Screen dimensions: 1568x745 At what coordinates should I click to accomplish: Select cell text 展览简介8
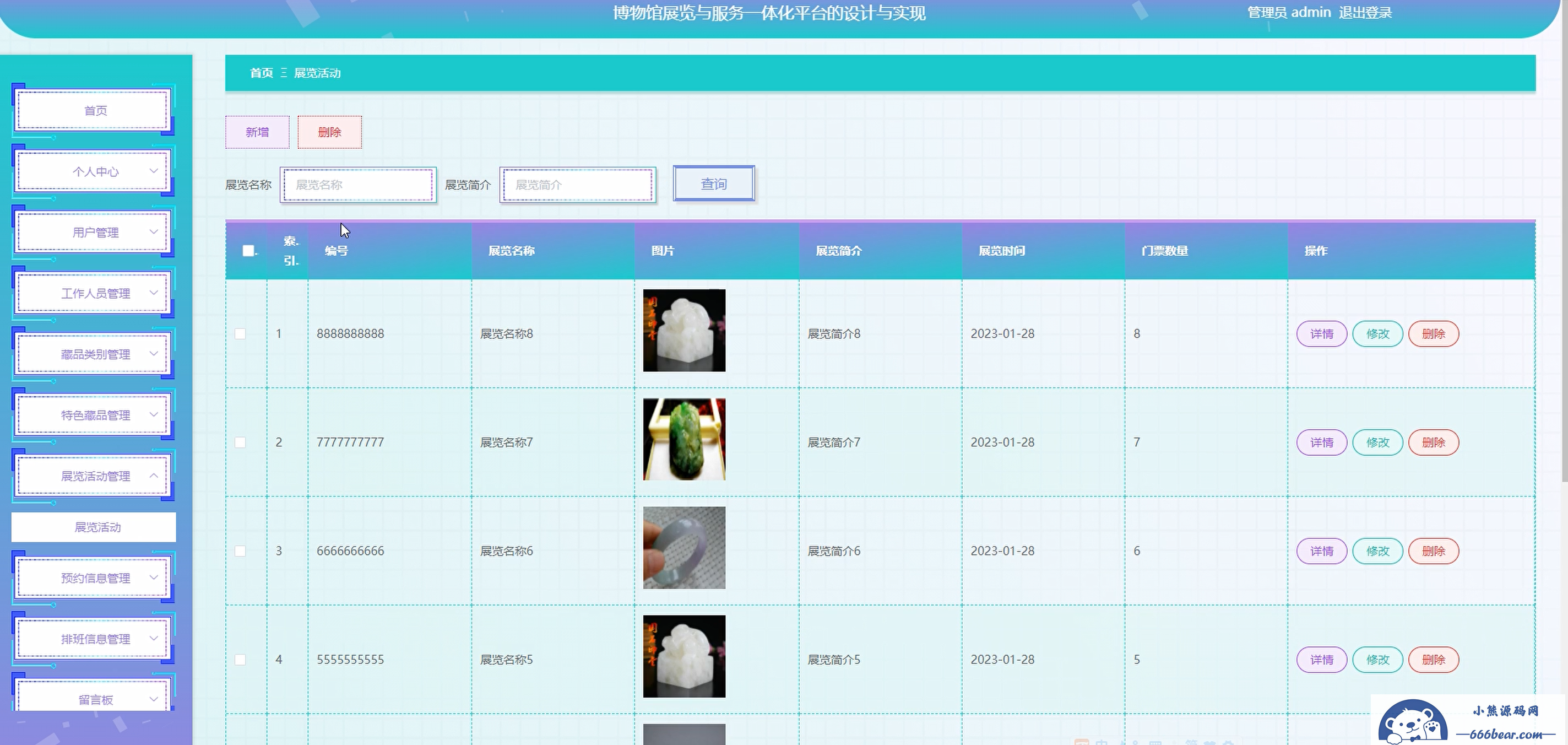pyautogui.click(x=834, y=334)
